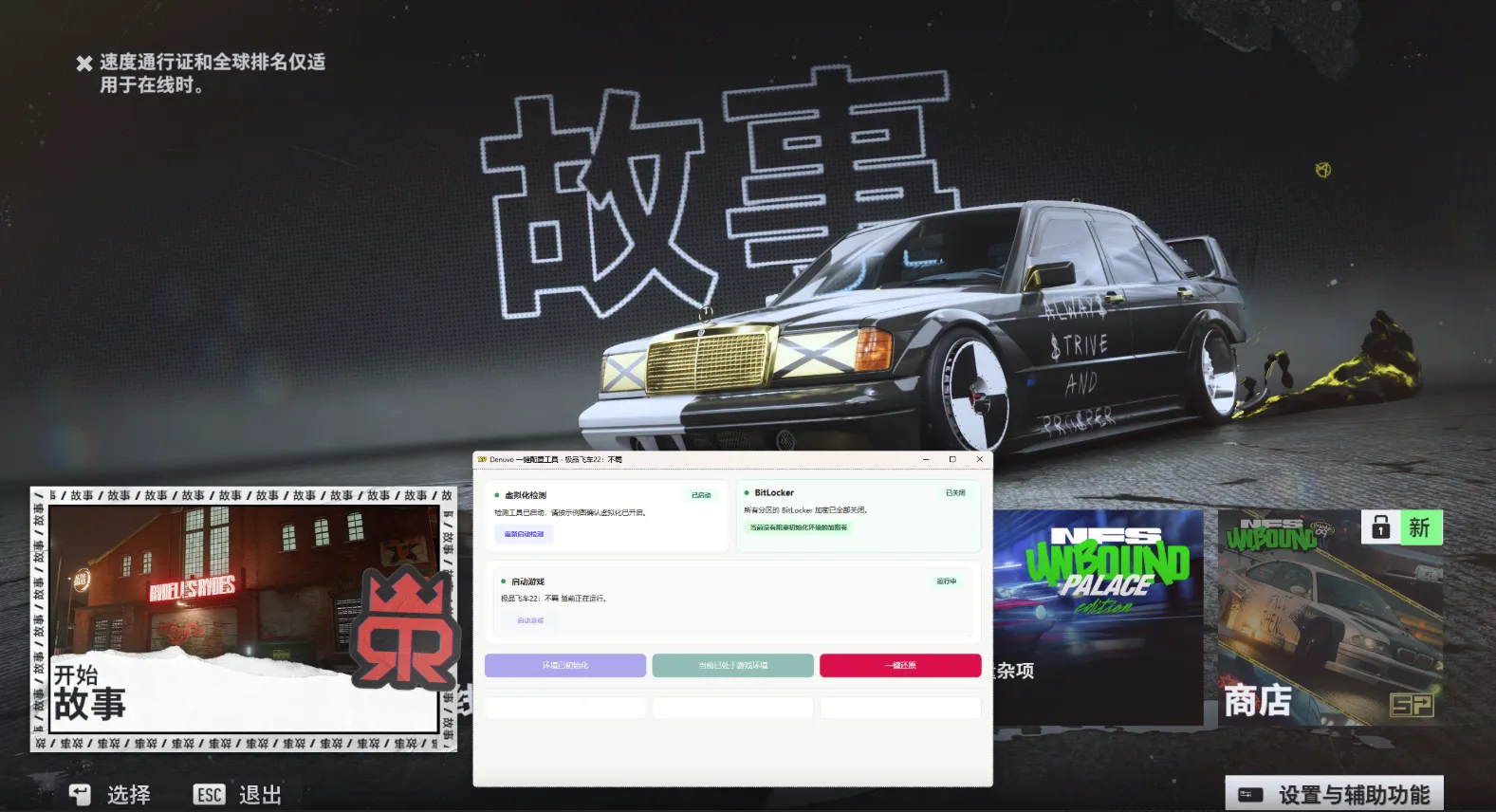This screenshot has width=1496, height=812.
Task: Click the green 新 badge on the shop card
Action: [x=1421, y=527]
